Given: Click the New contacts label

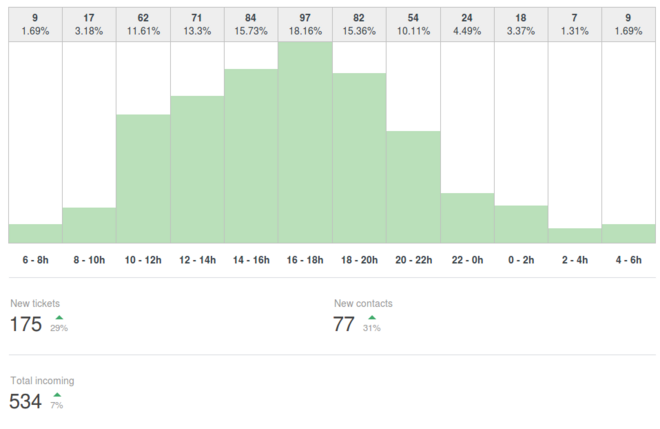Looking at the screenshot, I should [x=363, y=303].
